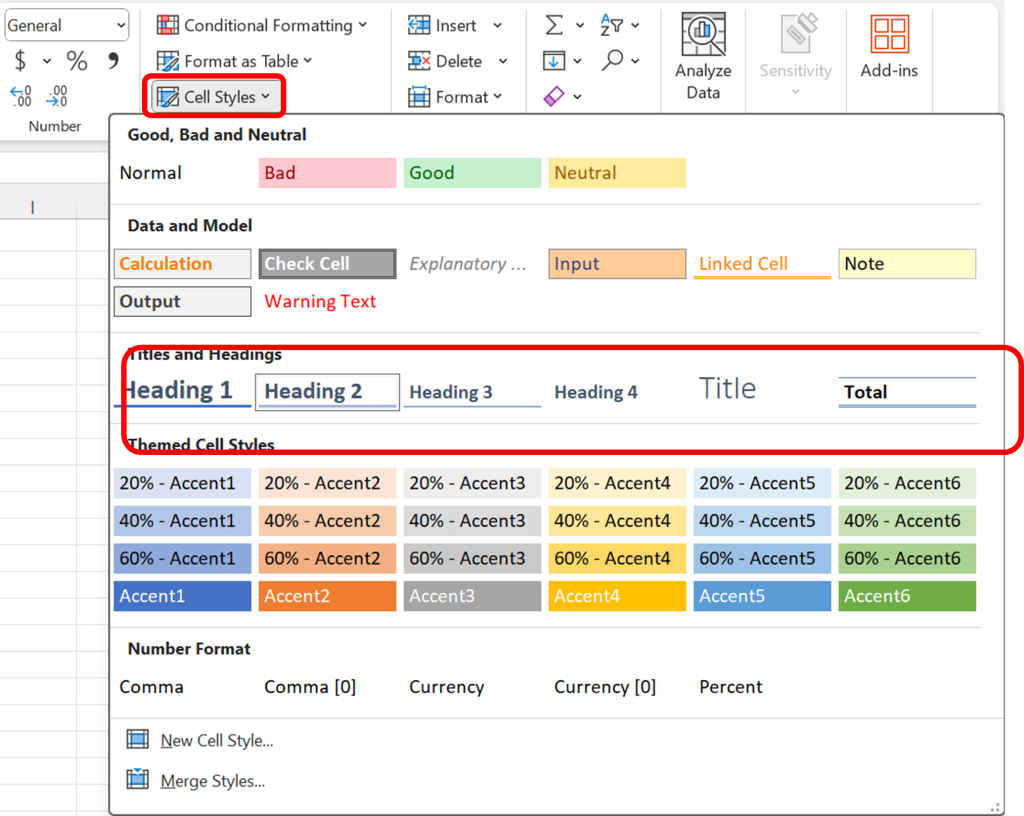Select Merge Styles menu entry
1024x816 pixels.
[213, 781]
